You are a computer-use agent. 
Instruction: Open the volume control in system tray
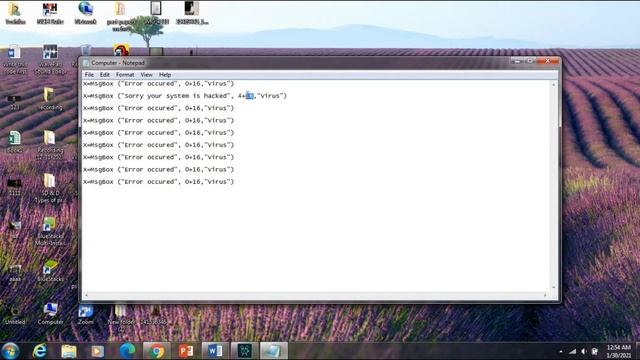(584, 351)
